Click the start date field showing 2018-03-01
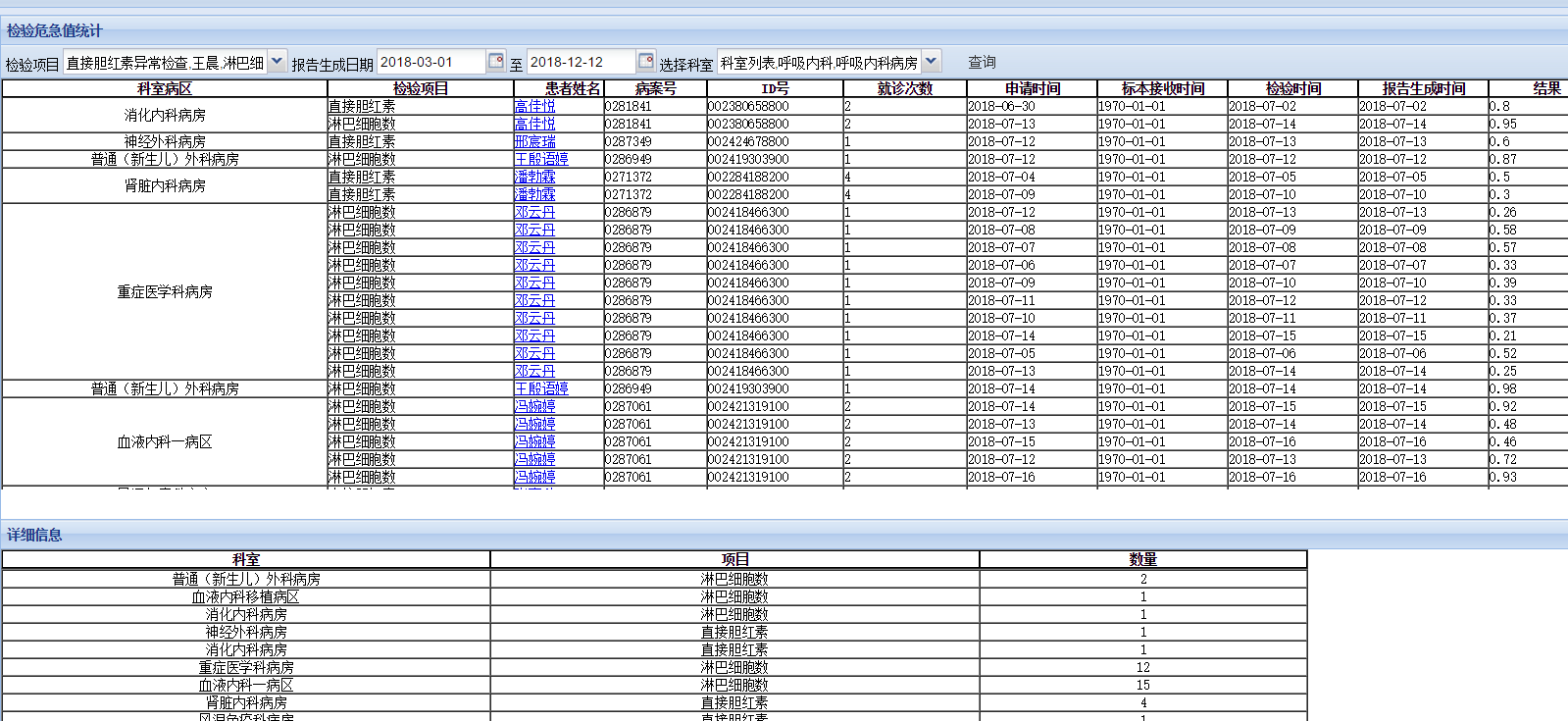 (x=430, y=62)
